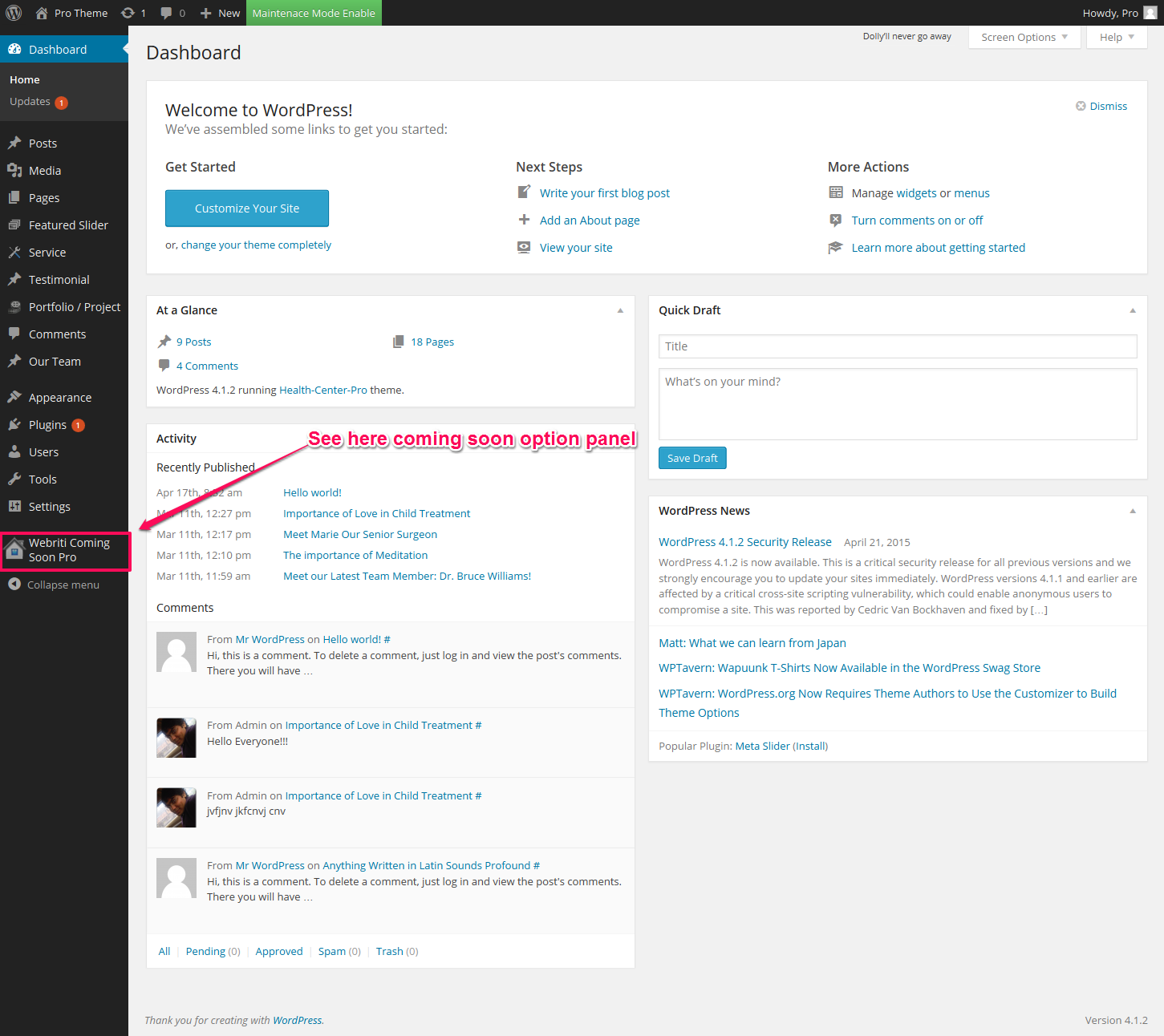Click the What's on your mind textarea

tap(898, 404)
